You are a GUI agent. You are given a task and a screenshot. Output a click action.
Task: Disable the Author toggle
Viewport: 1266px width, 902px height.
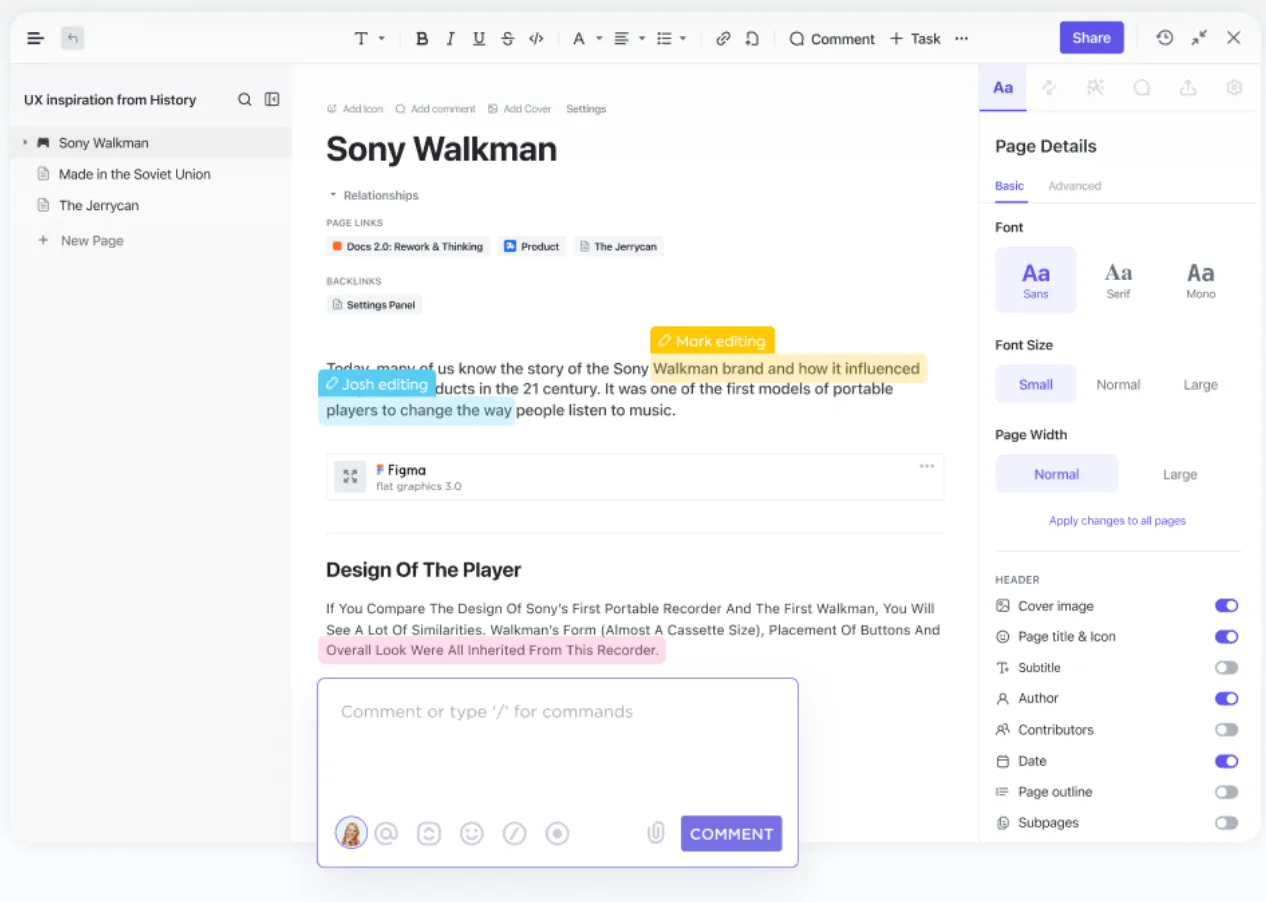click(1226, 699)
